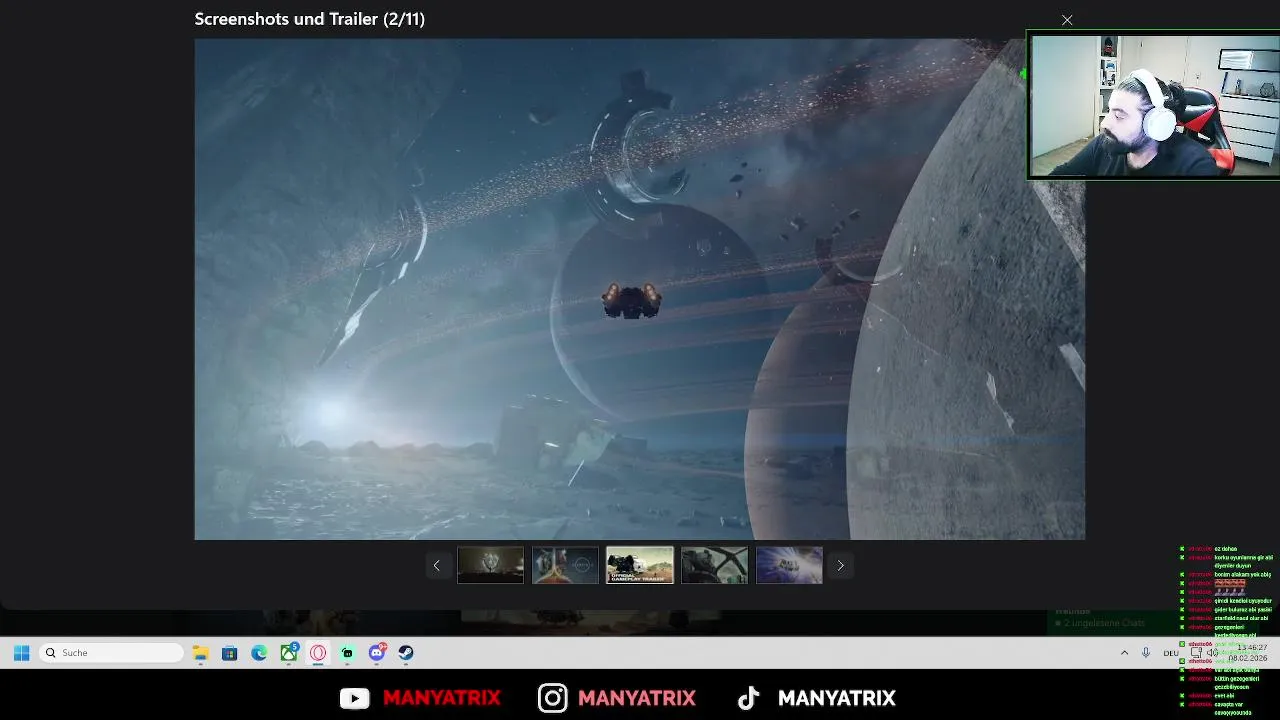Open Discord from the taskbar
1280x720 pixels.
tap(377, 653)
